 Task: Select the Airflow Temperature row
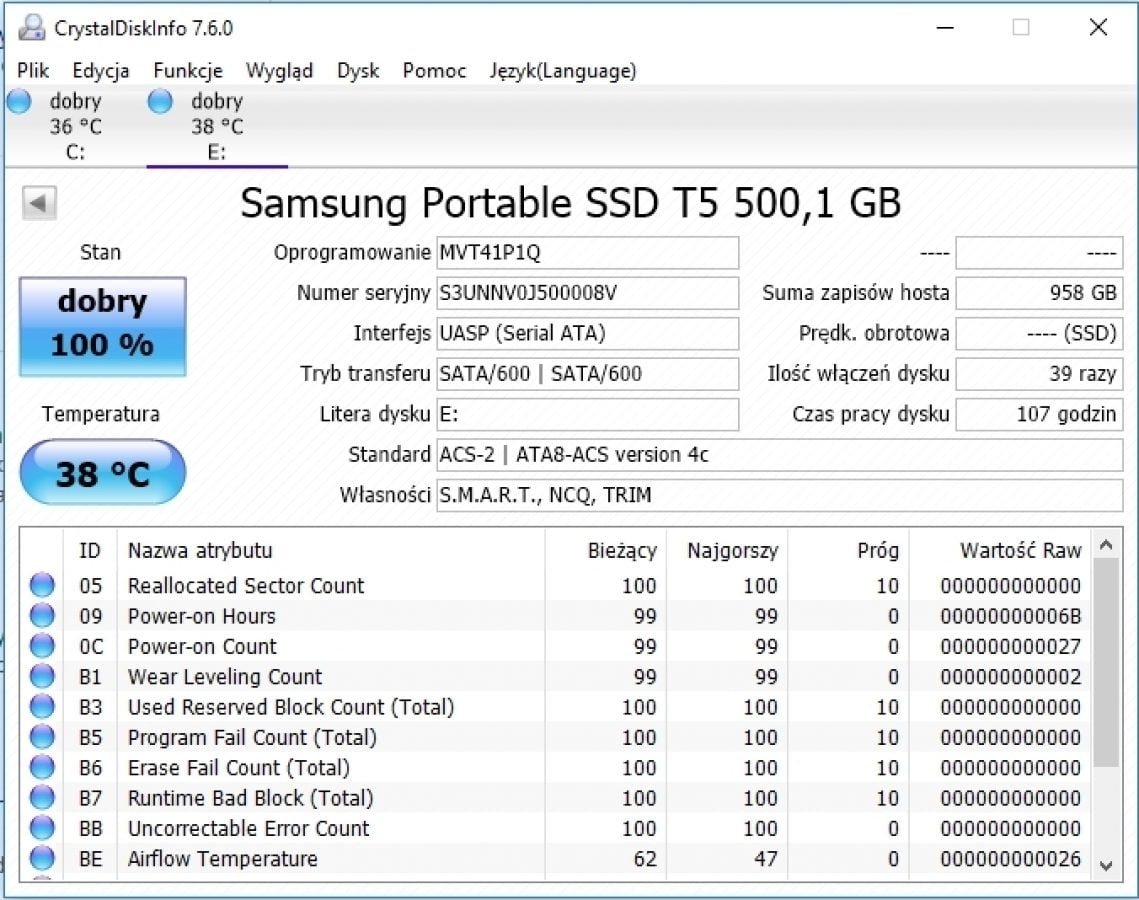tap(556, 859)
